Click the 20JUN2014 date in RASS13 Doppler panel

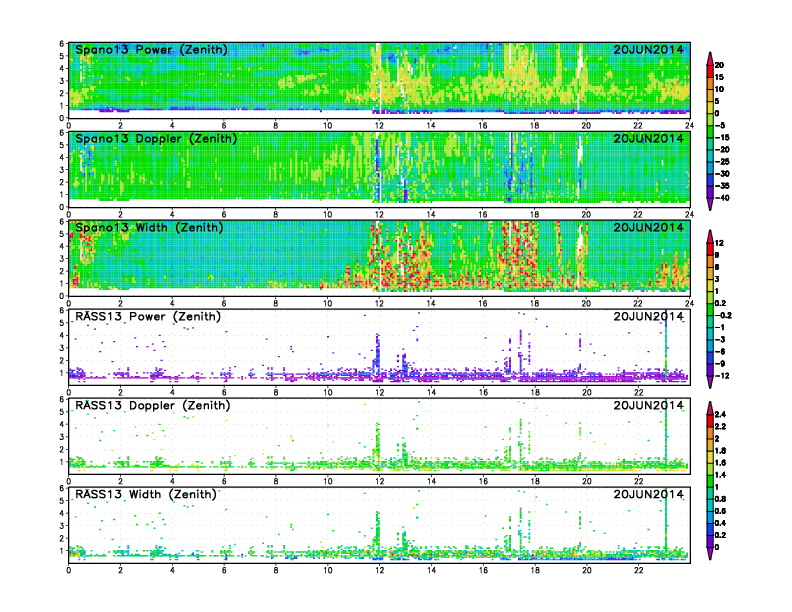coord(649,405)
